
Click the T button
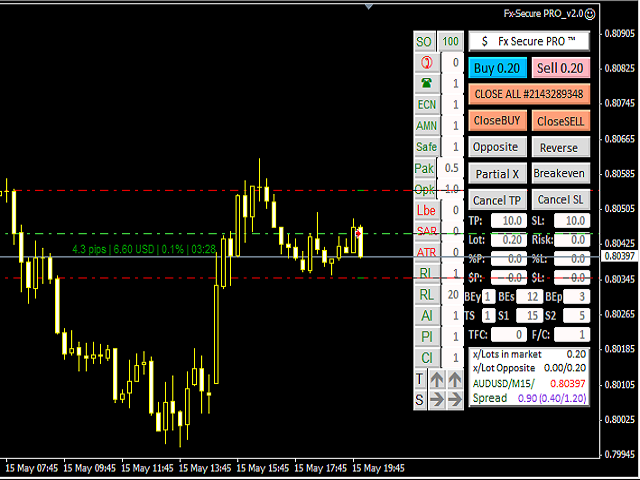(x=420, y=380)
